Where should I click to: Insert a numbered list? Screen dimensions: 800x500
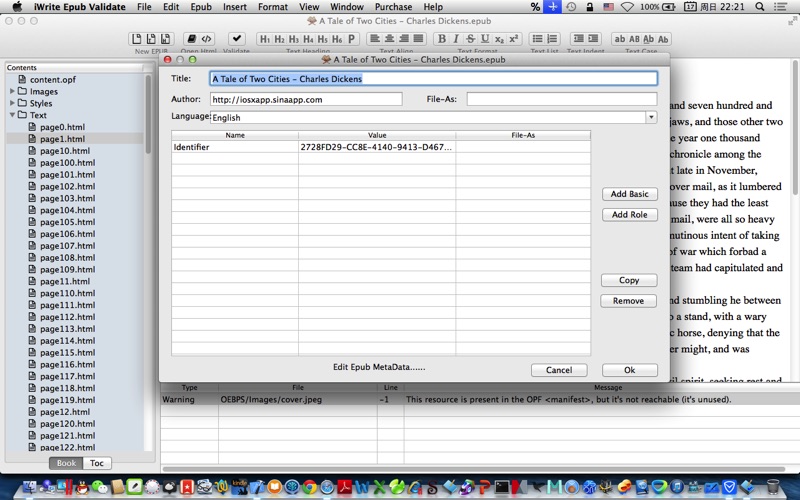pos(552,39)
